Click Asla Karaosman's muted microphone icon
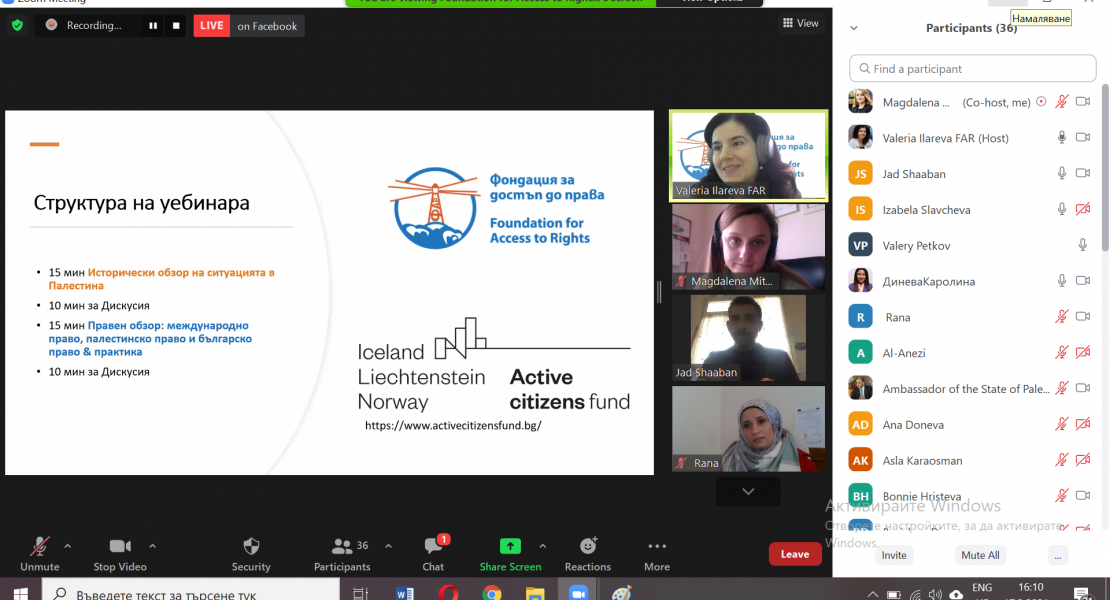Image resolution: width=1110 pixels, height=600 pixels. 1062,460
